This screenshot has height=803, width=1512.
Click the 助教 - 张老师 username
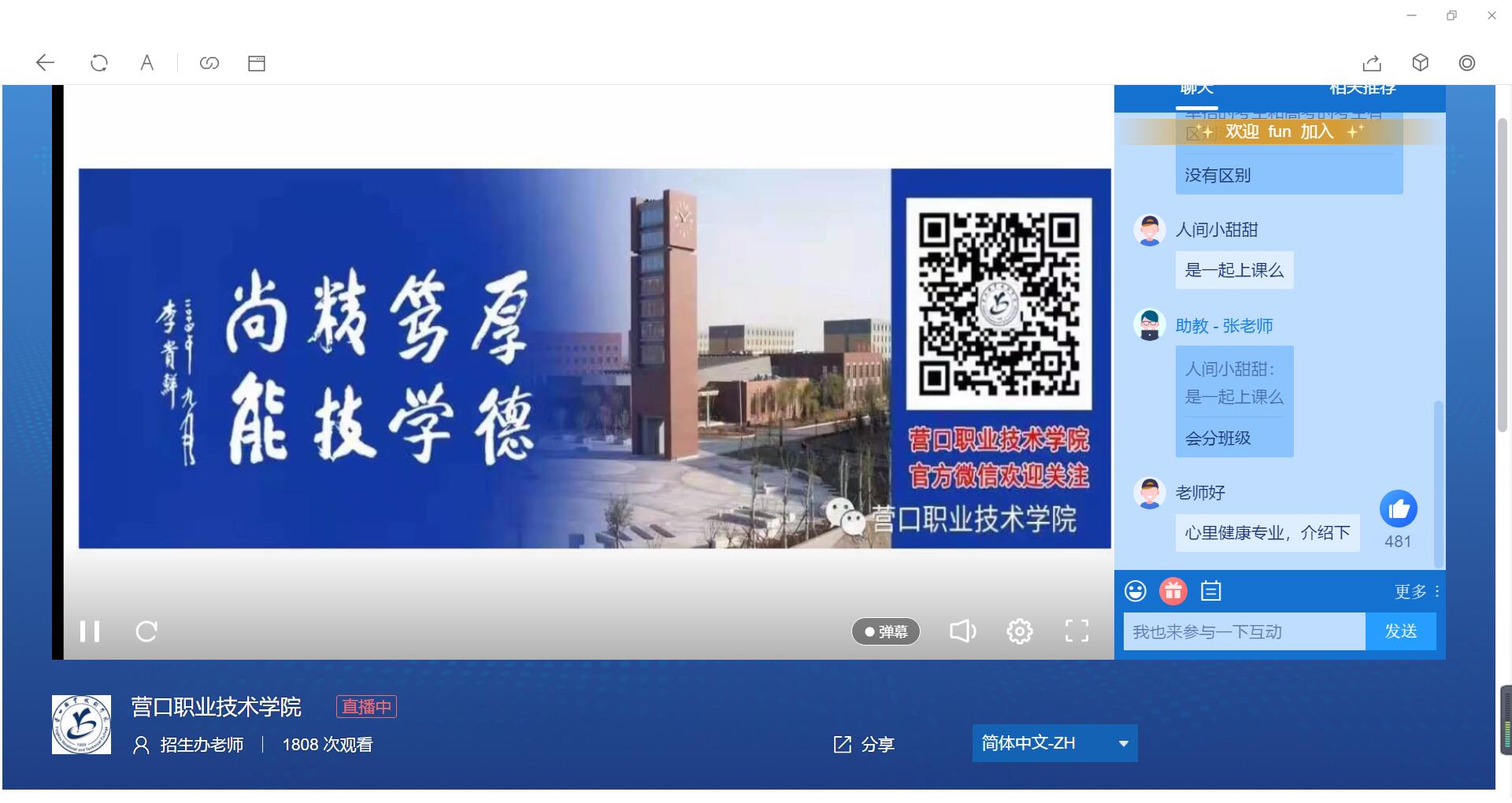coord(1224,326)
